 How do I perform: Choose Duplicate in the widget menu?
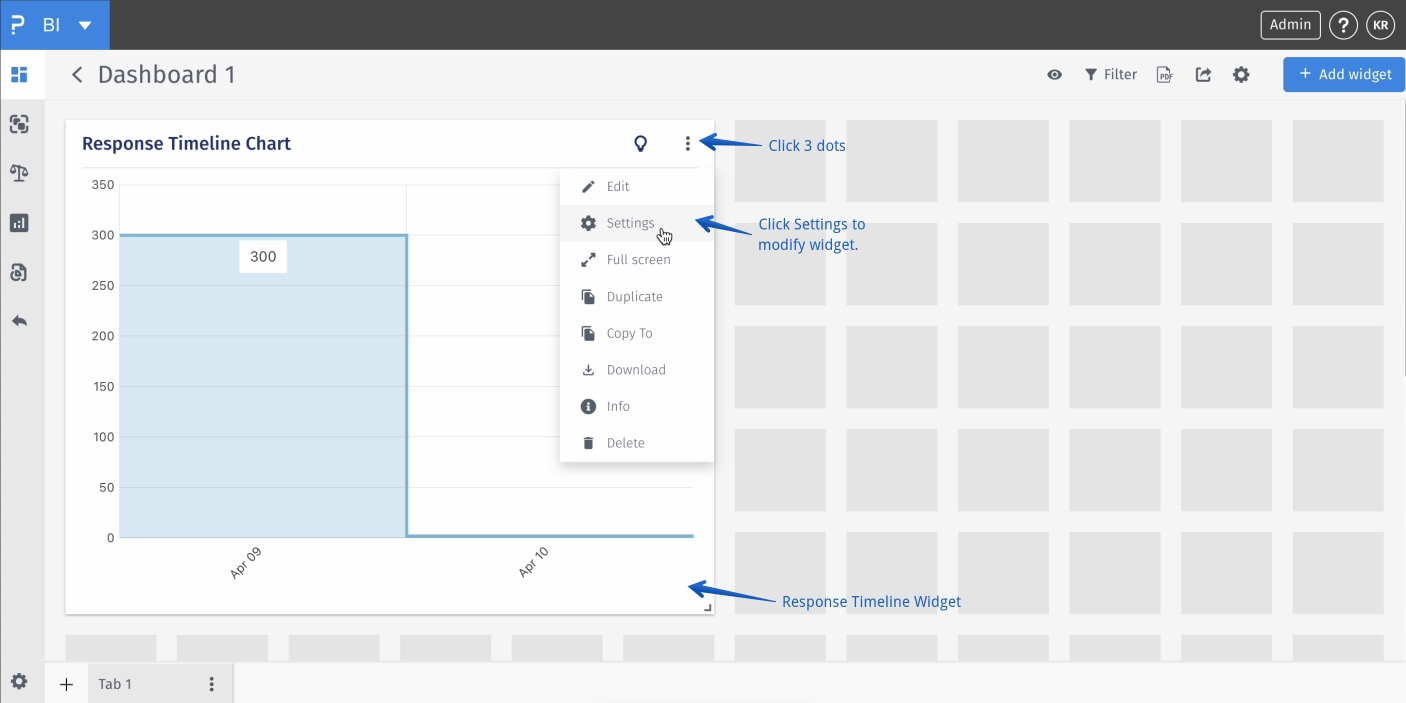pos(634,297)
